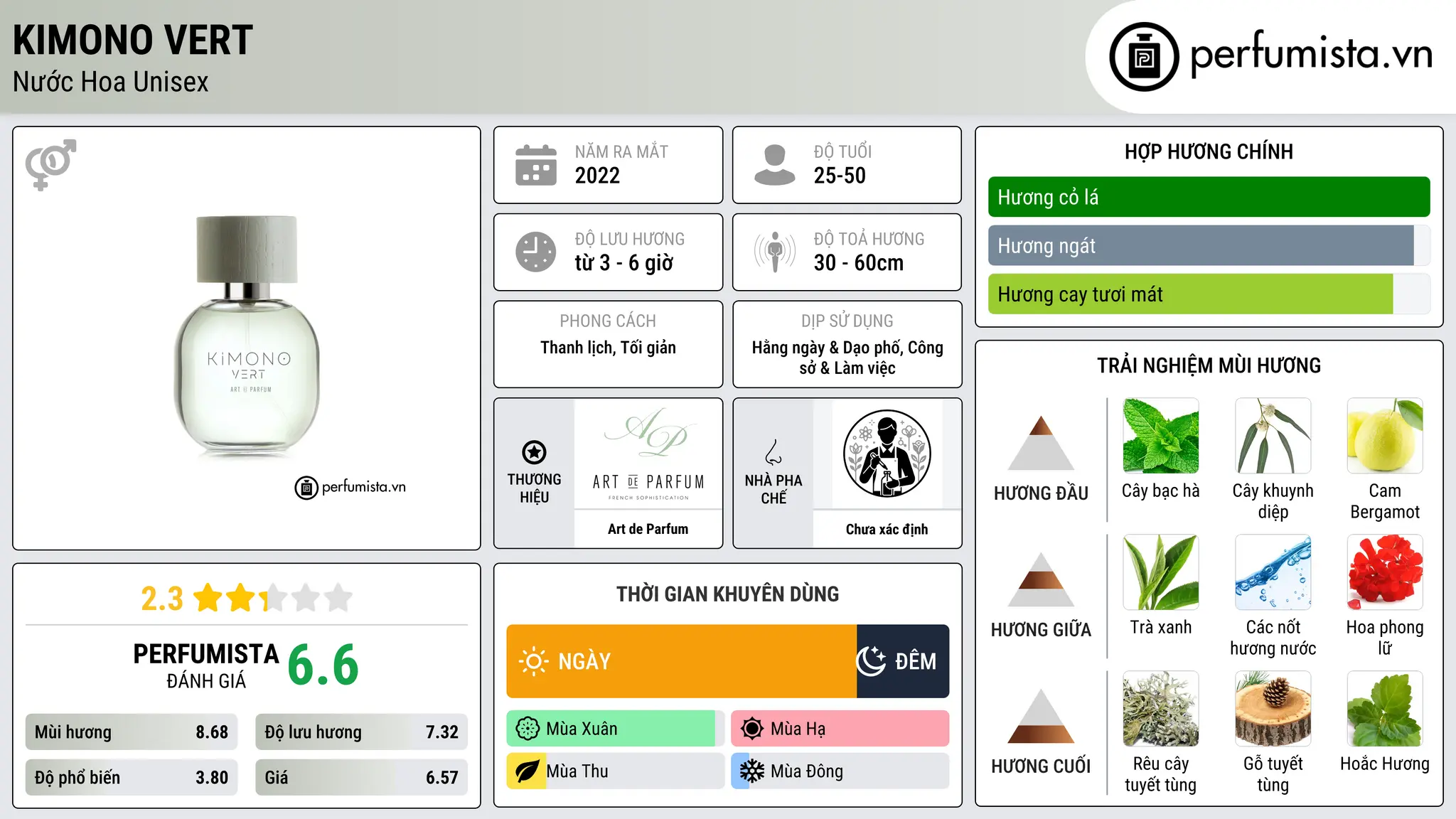This screenshot has height=819, width=1456.
Task: Select the Hoa phong lữ geranium image
Action: pos(1385,572)
